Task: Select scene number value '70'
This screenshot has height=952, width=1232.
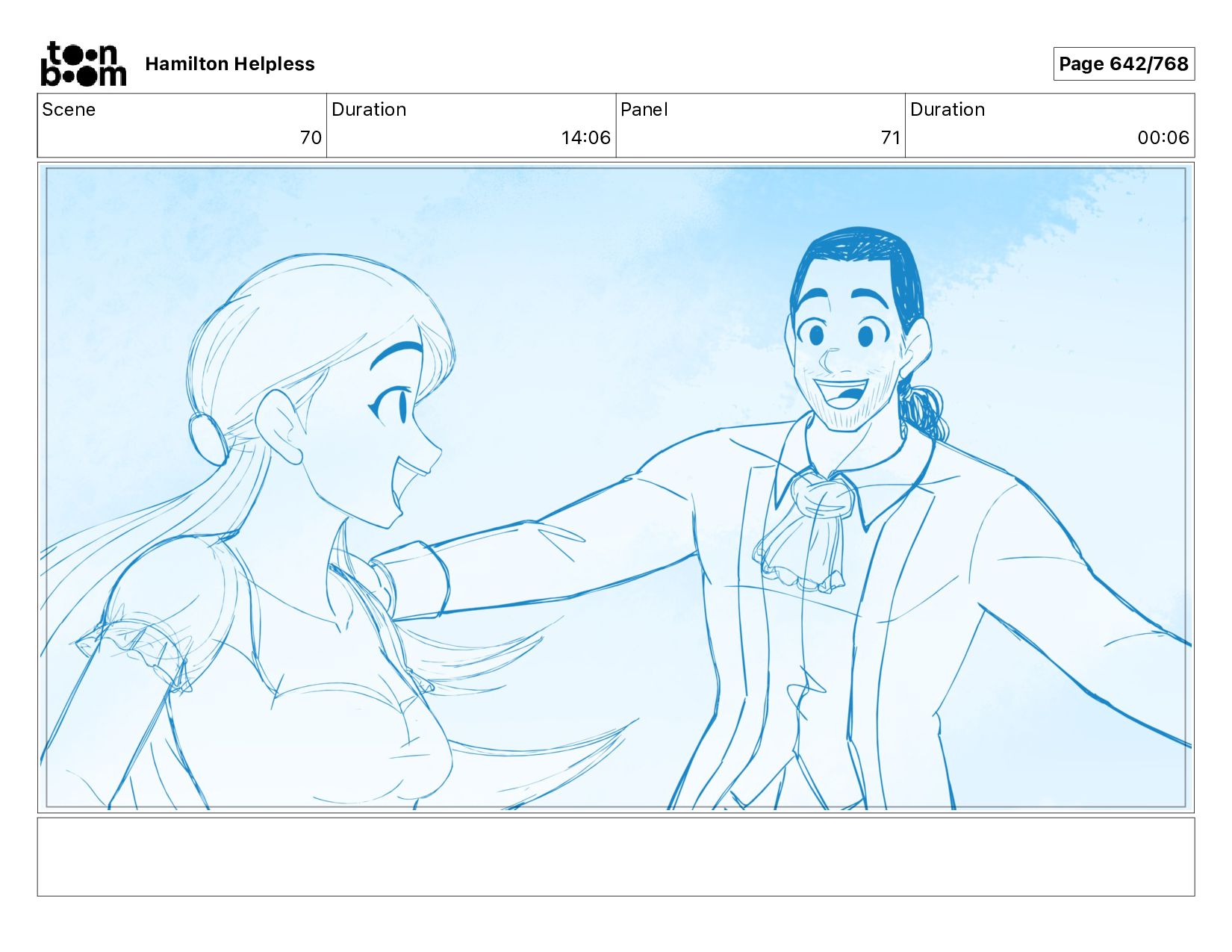Action: 311,137
